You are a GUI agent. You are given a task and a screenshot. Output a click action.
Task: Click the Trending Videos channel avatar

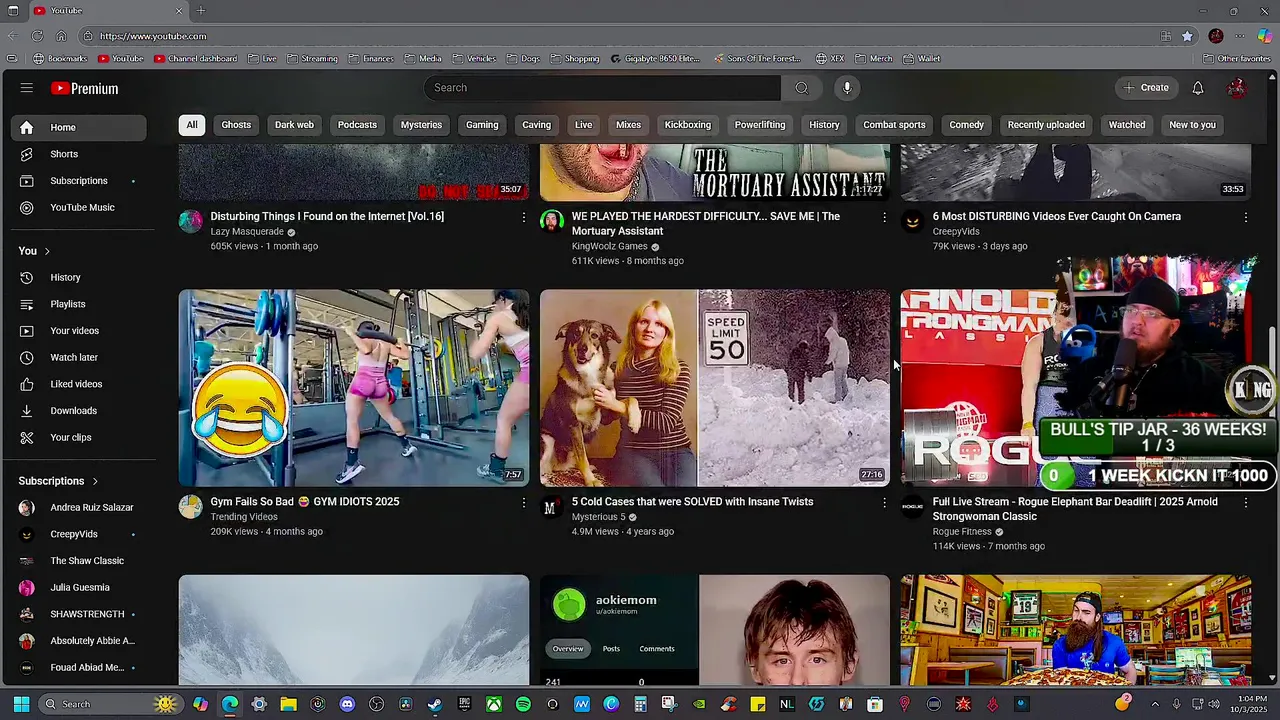[190, 506]
